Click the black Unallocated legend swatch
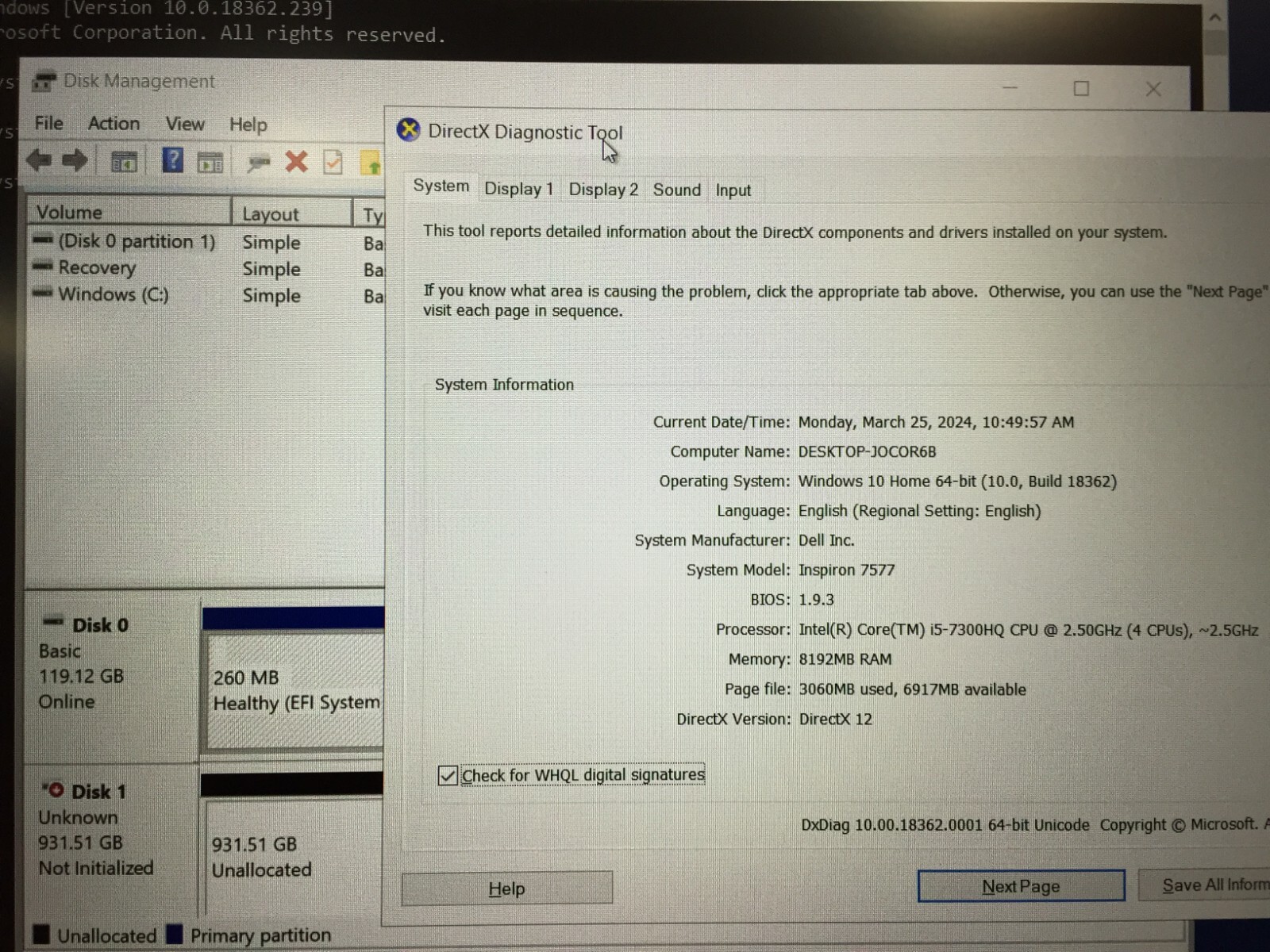1270x952 pixels. pyautogui.click(x=41, y=934)
